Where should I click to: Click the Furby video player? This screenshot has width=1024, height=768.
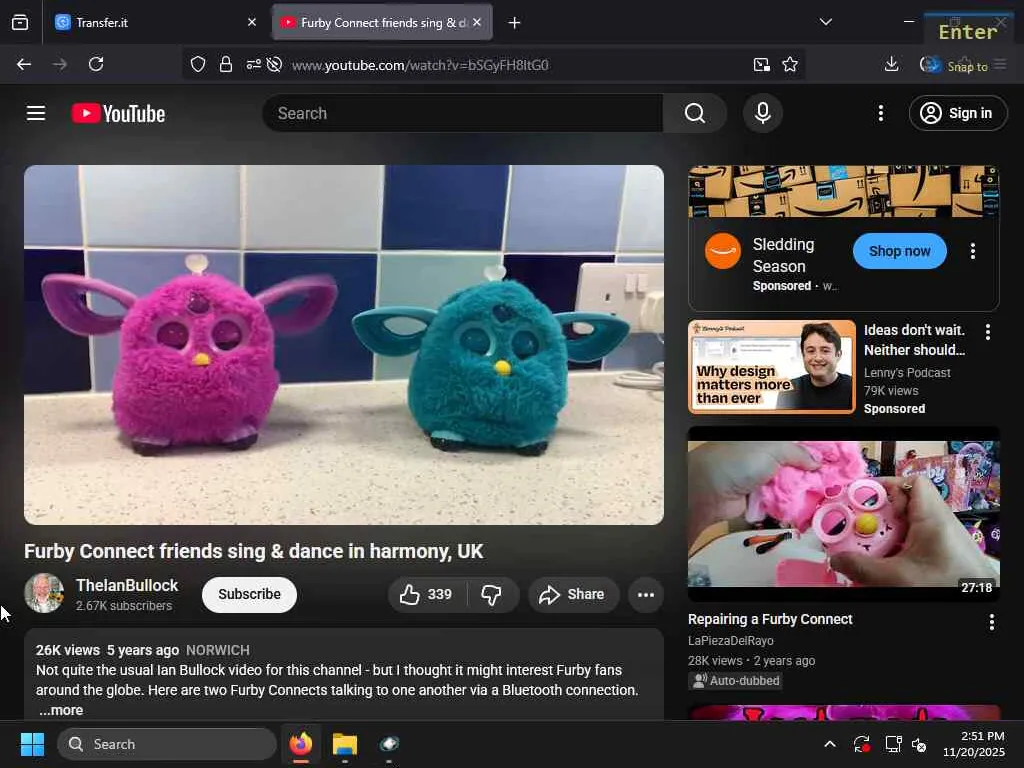click(x=344, y=345)
